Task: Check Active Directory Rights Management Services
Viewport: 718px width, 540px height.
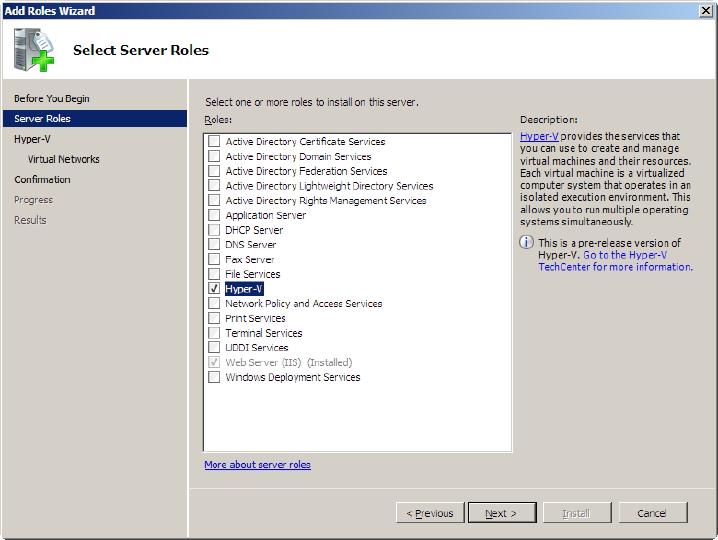Action: pos(214,200)
